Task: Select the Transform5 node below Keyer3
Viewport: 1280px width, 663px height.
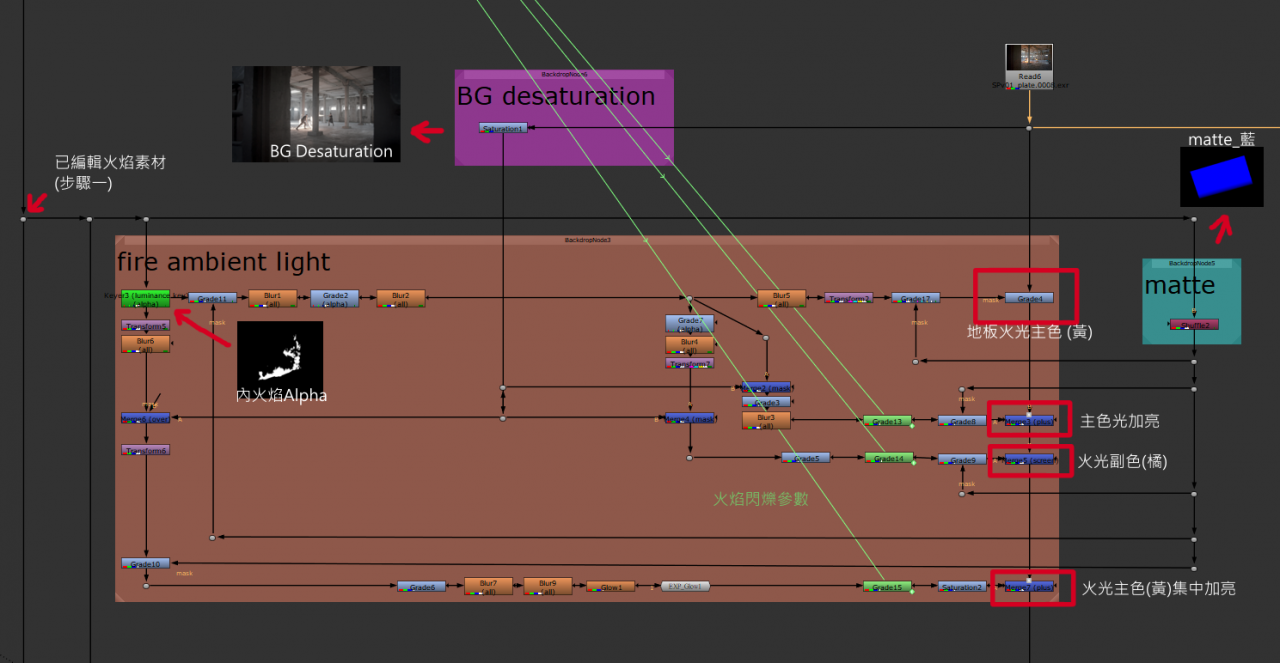Action: click(x=146, y=325)
